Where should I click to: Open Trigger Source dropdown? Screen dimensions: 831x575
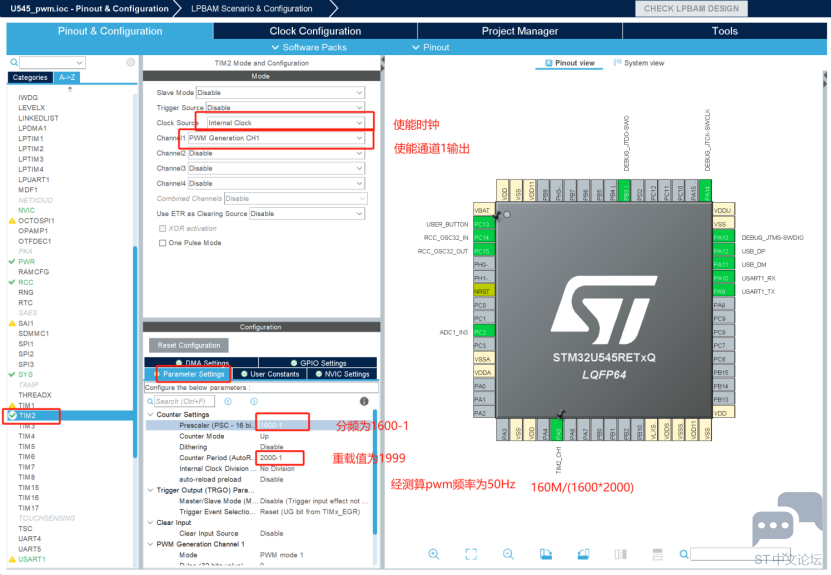285,108
